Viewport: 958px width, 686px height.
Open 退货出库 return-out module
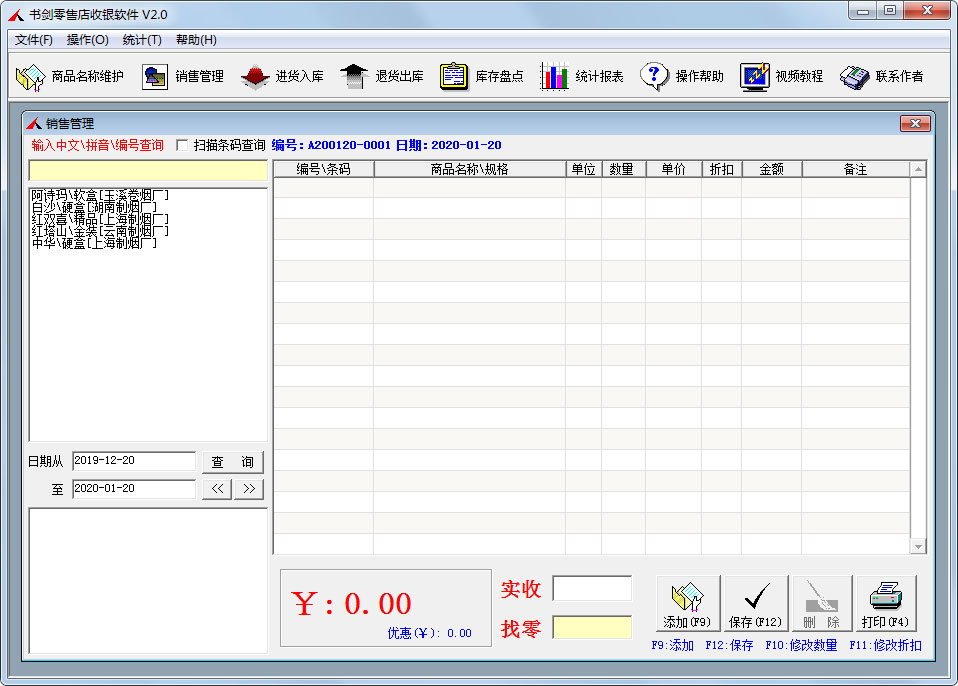tap(382, 76)
